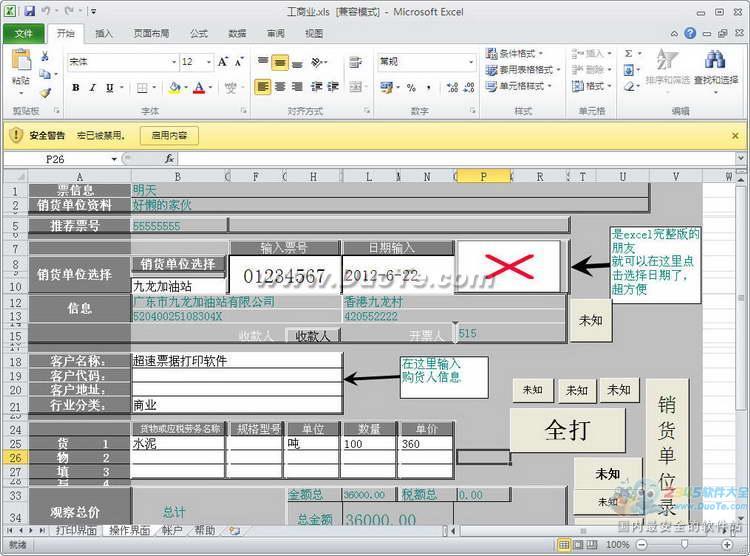The image size is (750, 556).
Task: Click the Zoom In plus button
Action: pyautogui.click(x=727, y=545)
